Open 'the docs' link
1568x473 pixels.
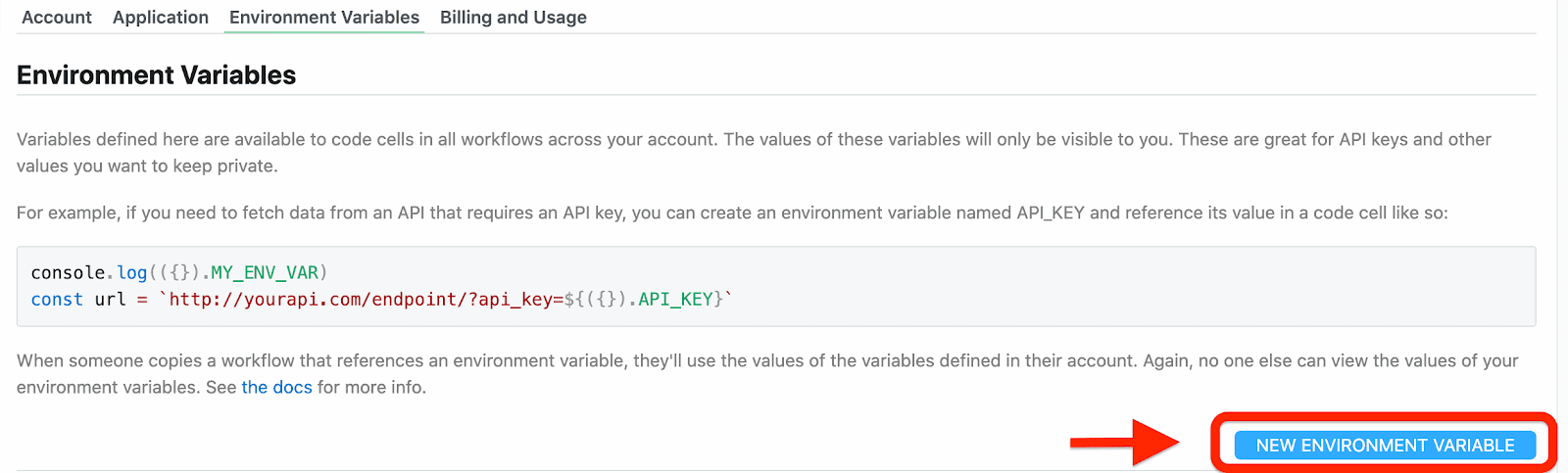point(276,387)
